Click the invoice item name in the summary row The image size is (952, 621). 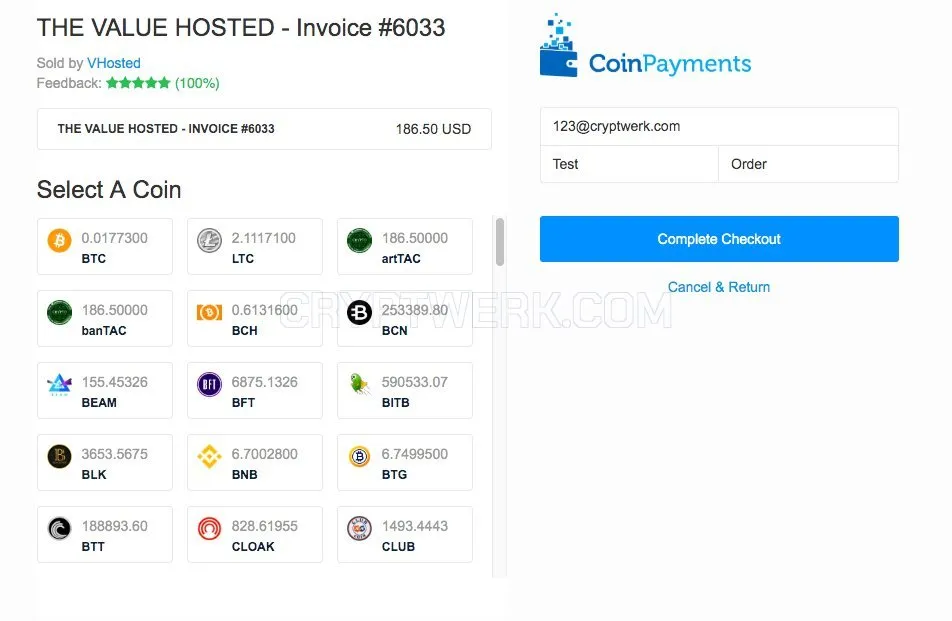(166, 129)
